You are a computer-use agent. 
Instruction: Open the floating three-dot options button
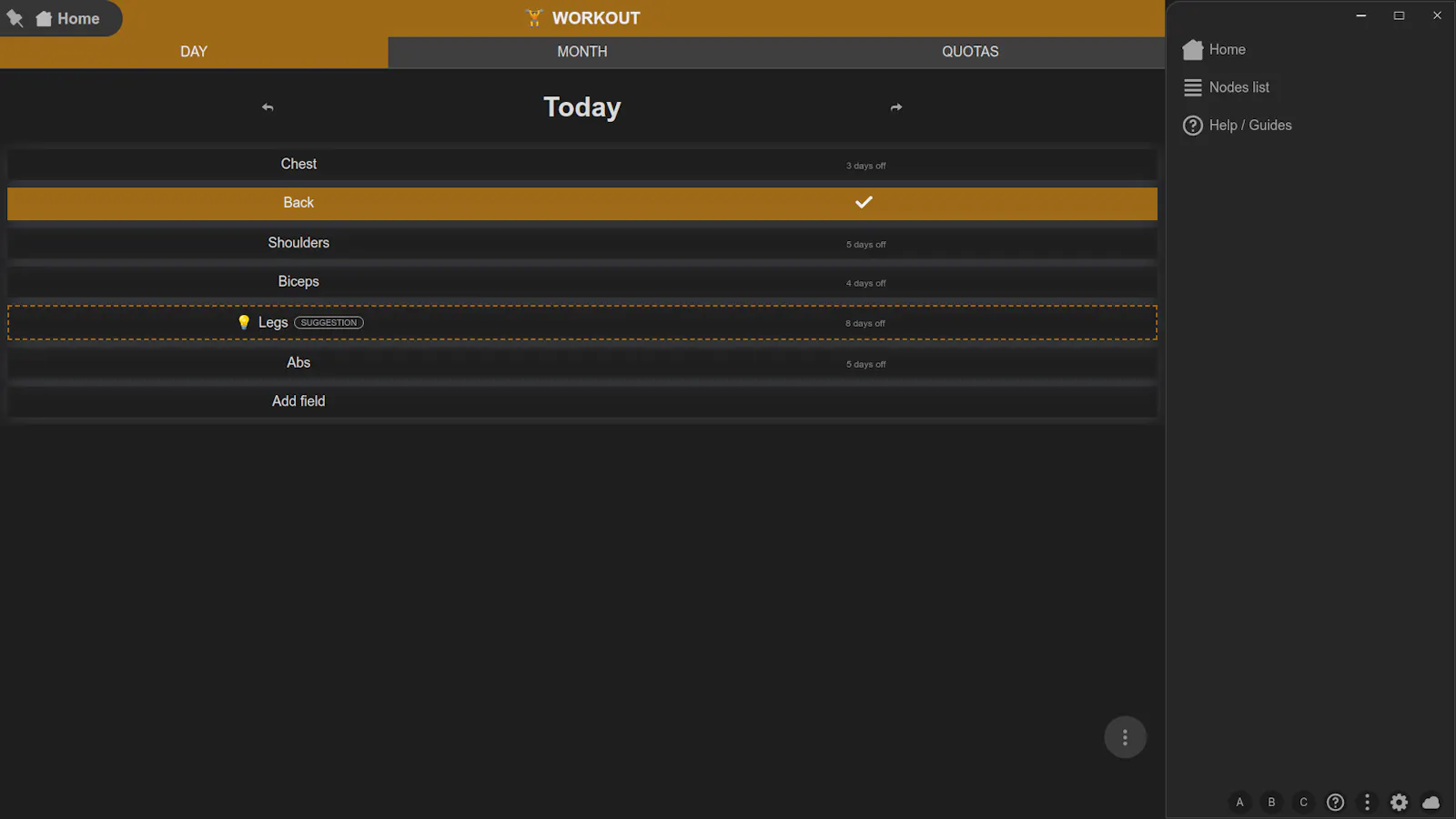point(1125,737)
